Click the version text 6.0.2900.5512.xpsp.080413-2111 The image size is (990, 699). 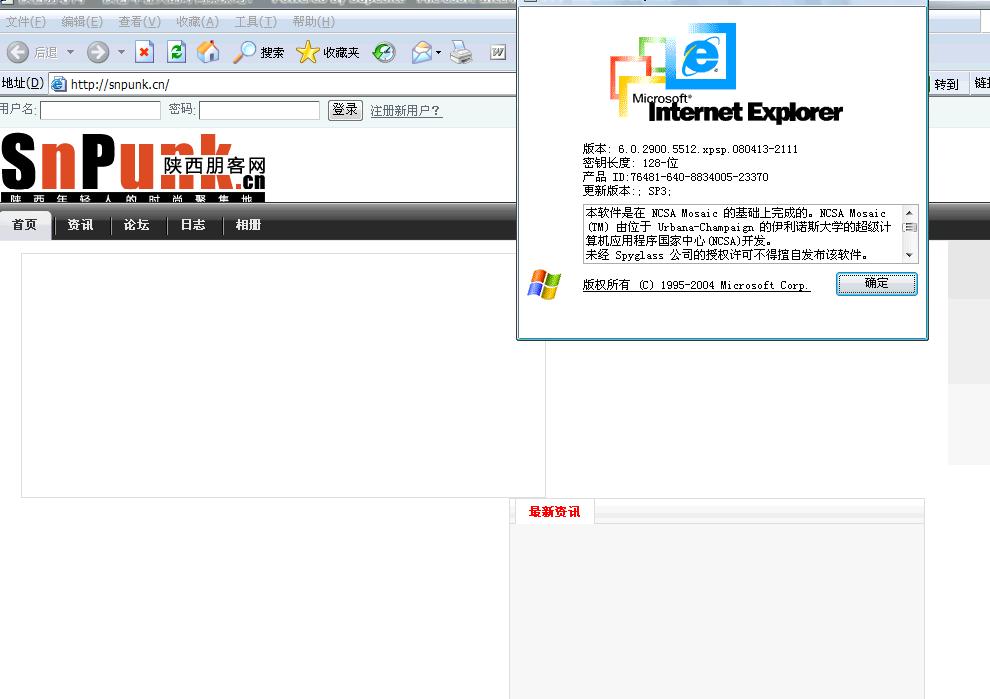click(x=708, y=149)
